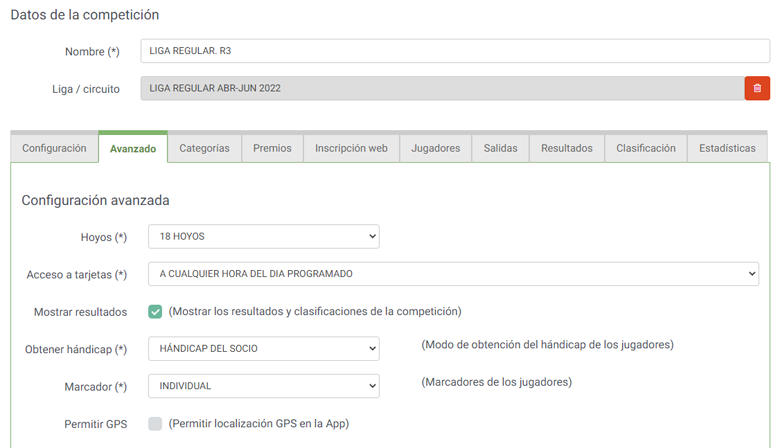Select the Avanzado tab
This screenshot has width=780, height=448.
coord(133,148)
